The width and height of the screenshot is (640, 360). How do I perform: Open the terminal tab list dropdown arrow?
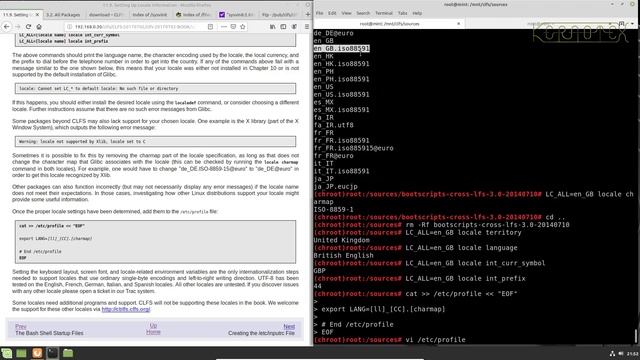click(x=632, y=24)
